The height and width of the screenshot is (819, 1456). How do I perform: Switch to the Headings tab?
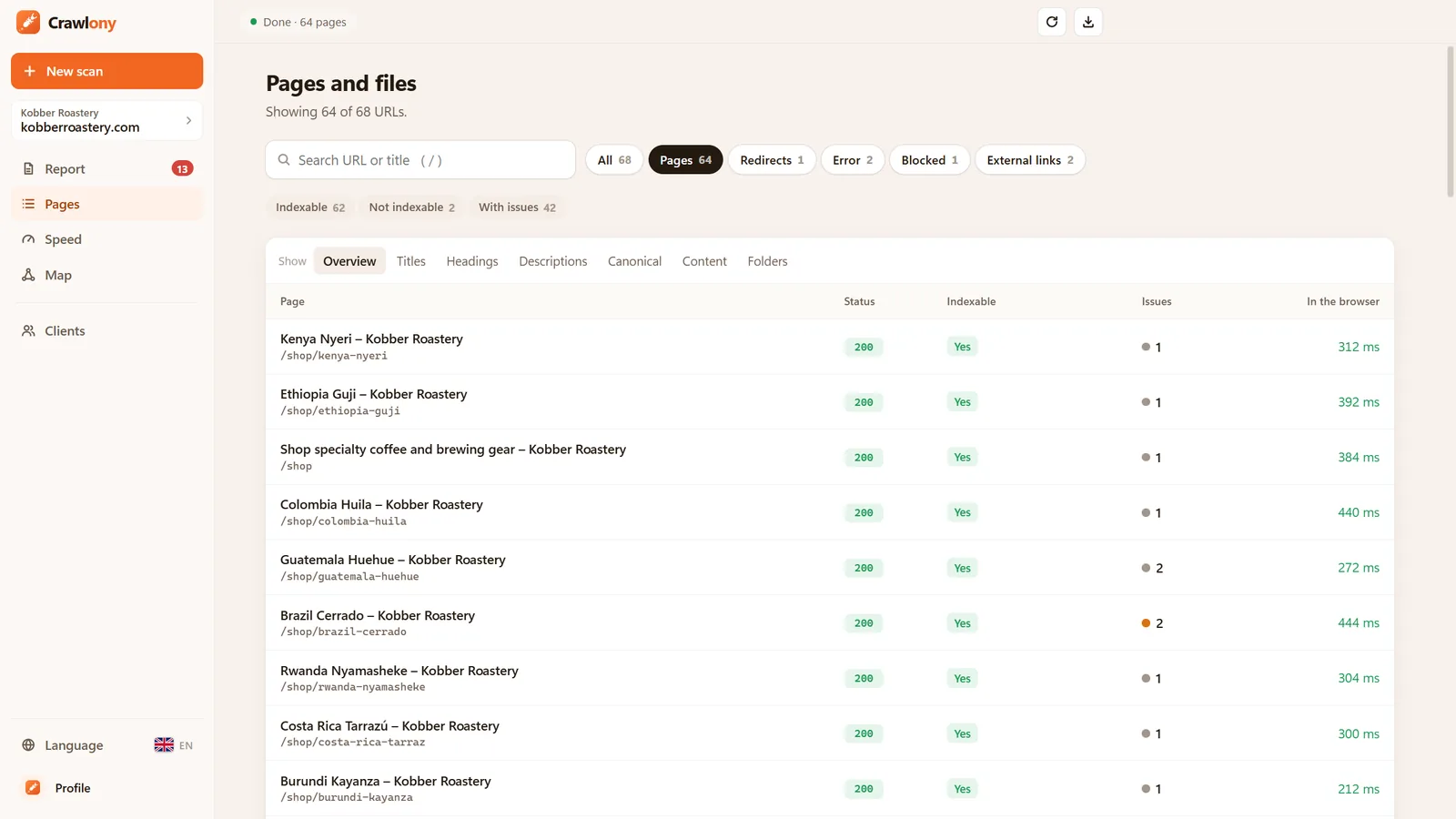(x=472, y=261)
